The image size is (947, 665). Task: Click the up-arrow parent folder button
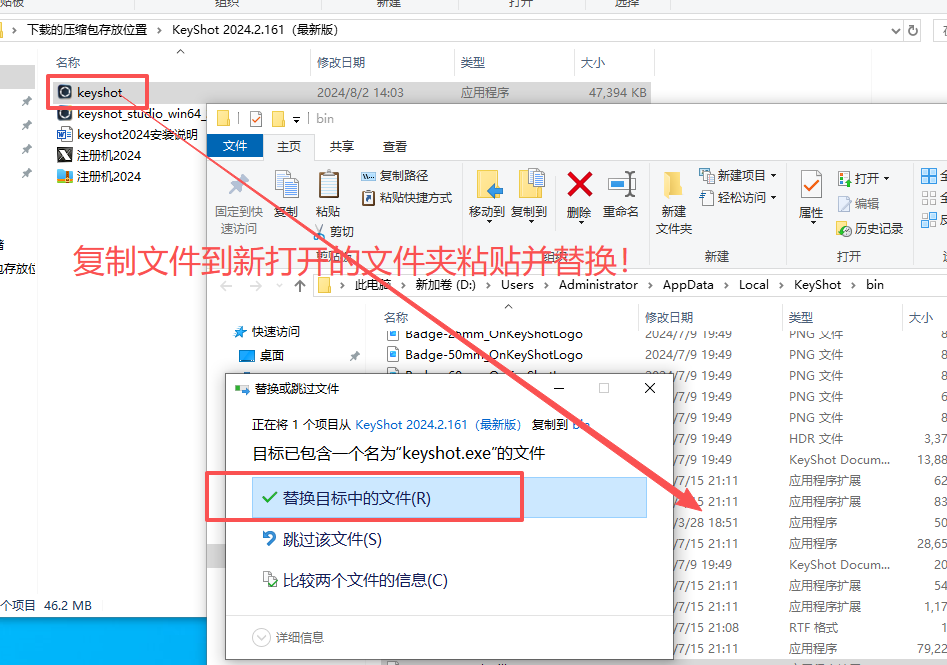pos(300,286)
